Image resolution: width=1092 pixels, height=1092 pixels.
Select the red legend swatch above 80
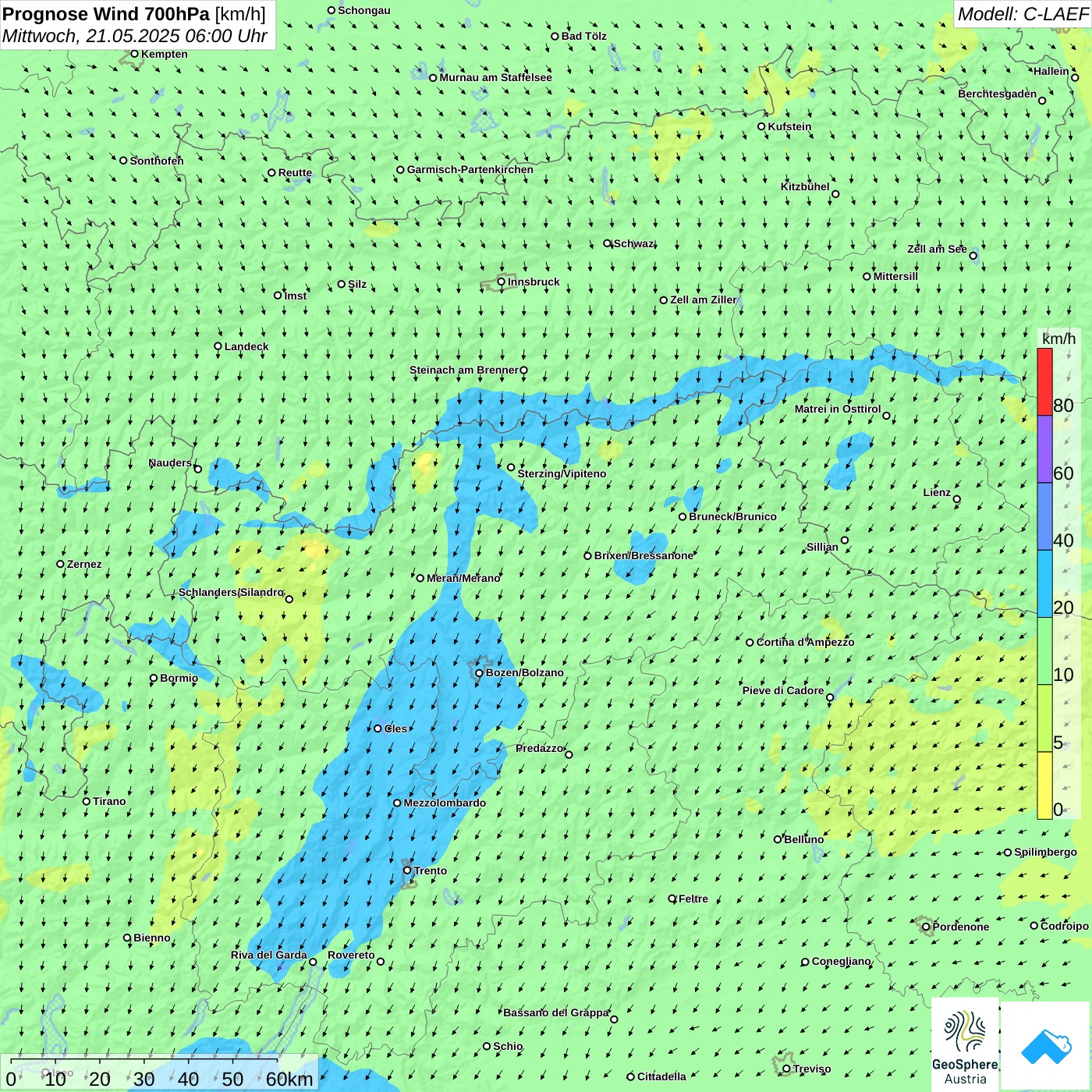(x=1044, y=381)
